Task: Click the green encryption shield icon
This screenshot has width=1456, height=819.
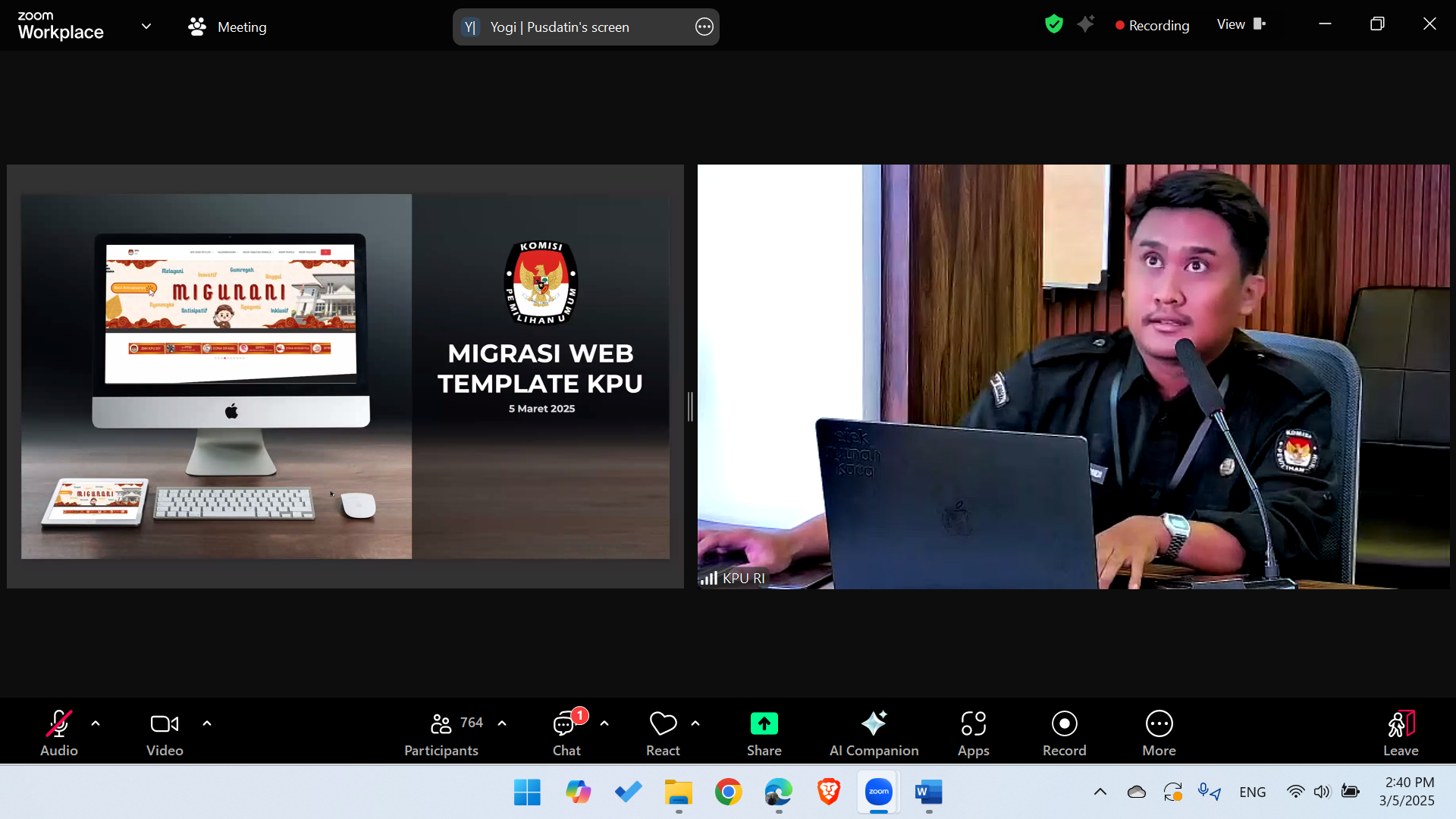Action: [x=1053, y=24]
